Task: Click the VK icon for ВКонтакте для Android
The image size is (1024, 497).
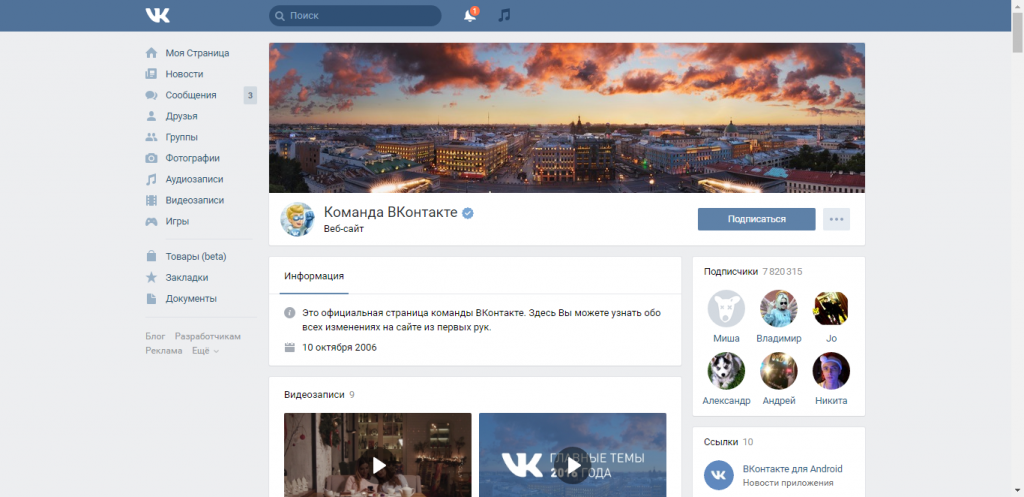Action: [x=718, y=475]
